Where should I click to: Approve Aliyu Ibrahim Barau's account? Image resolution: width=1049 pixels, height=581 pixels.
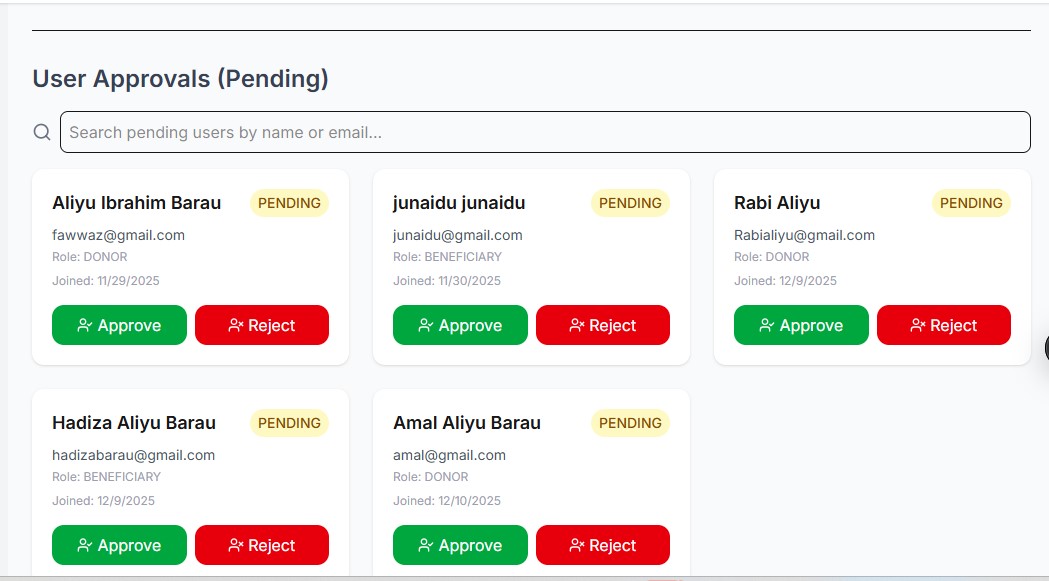(x=119, y=325)
